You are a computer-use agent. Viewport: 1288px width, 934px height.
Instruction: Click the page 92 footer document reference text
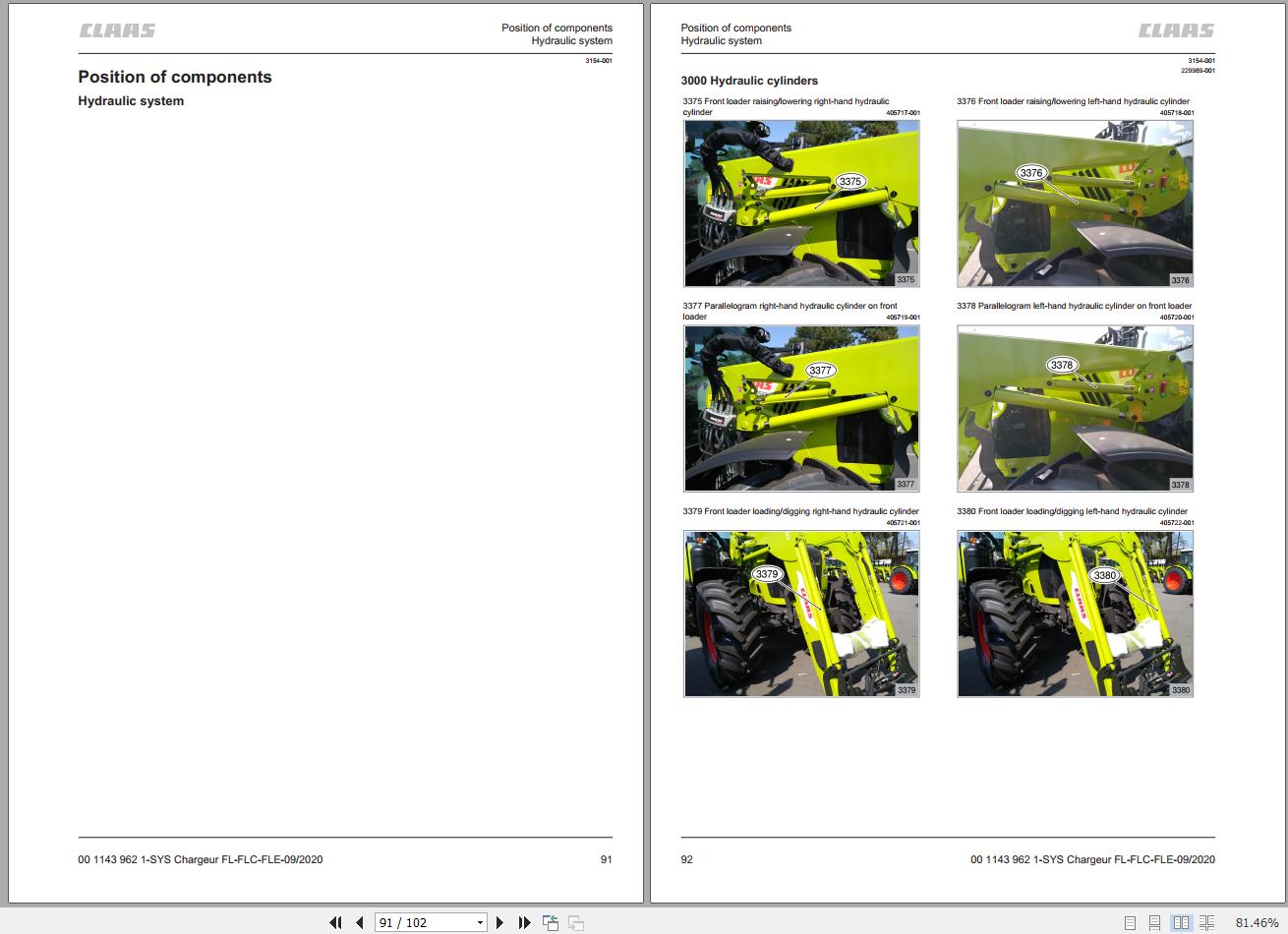click(x=1092, y=859)
